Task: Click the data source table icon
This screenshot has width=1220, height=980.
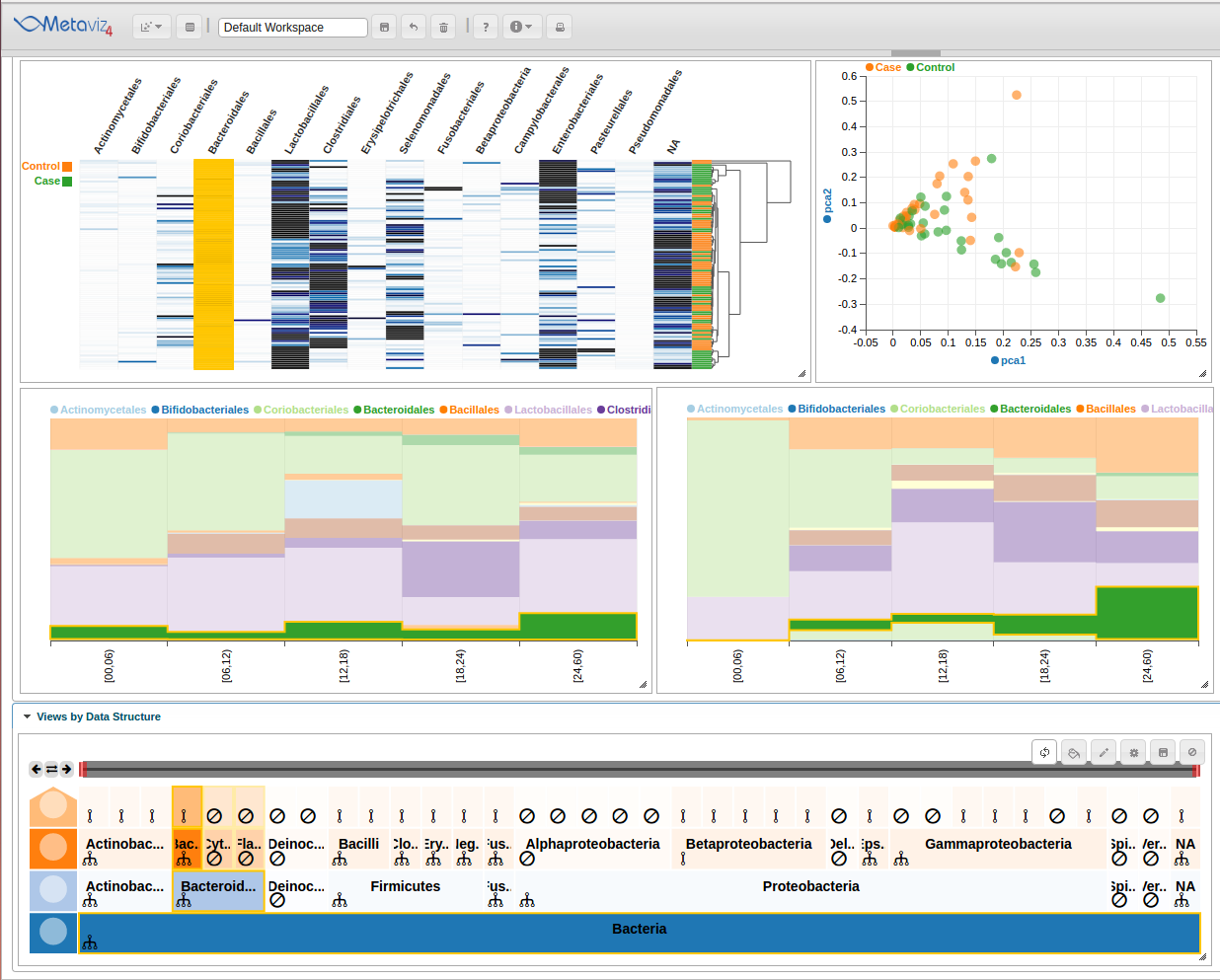Action: point(190,27)
